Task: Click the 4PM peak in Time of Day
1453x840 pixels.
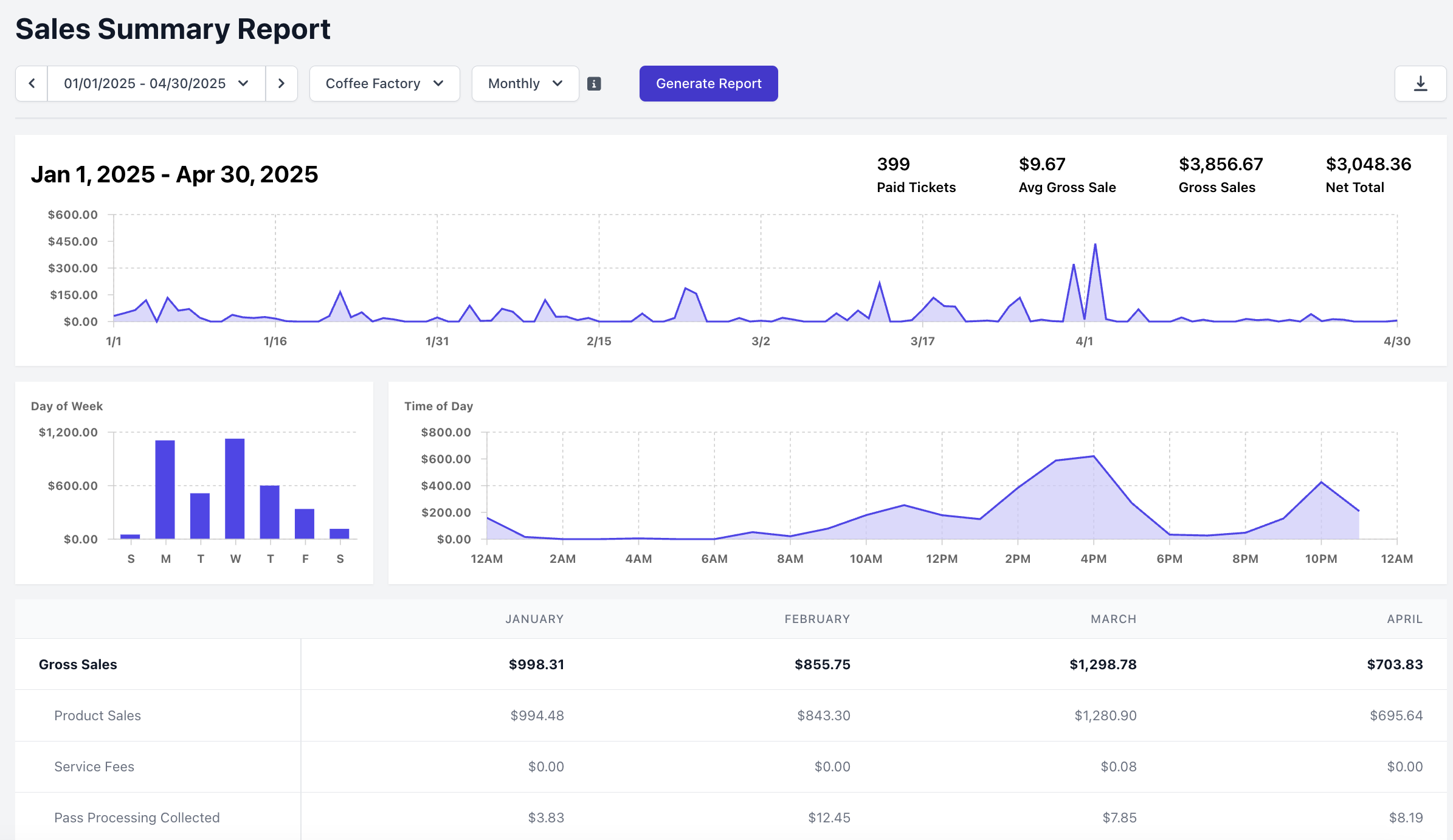Action: (1094, 456)
